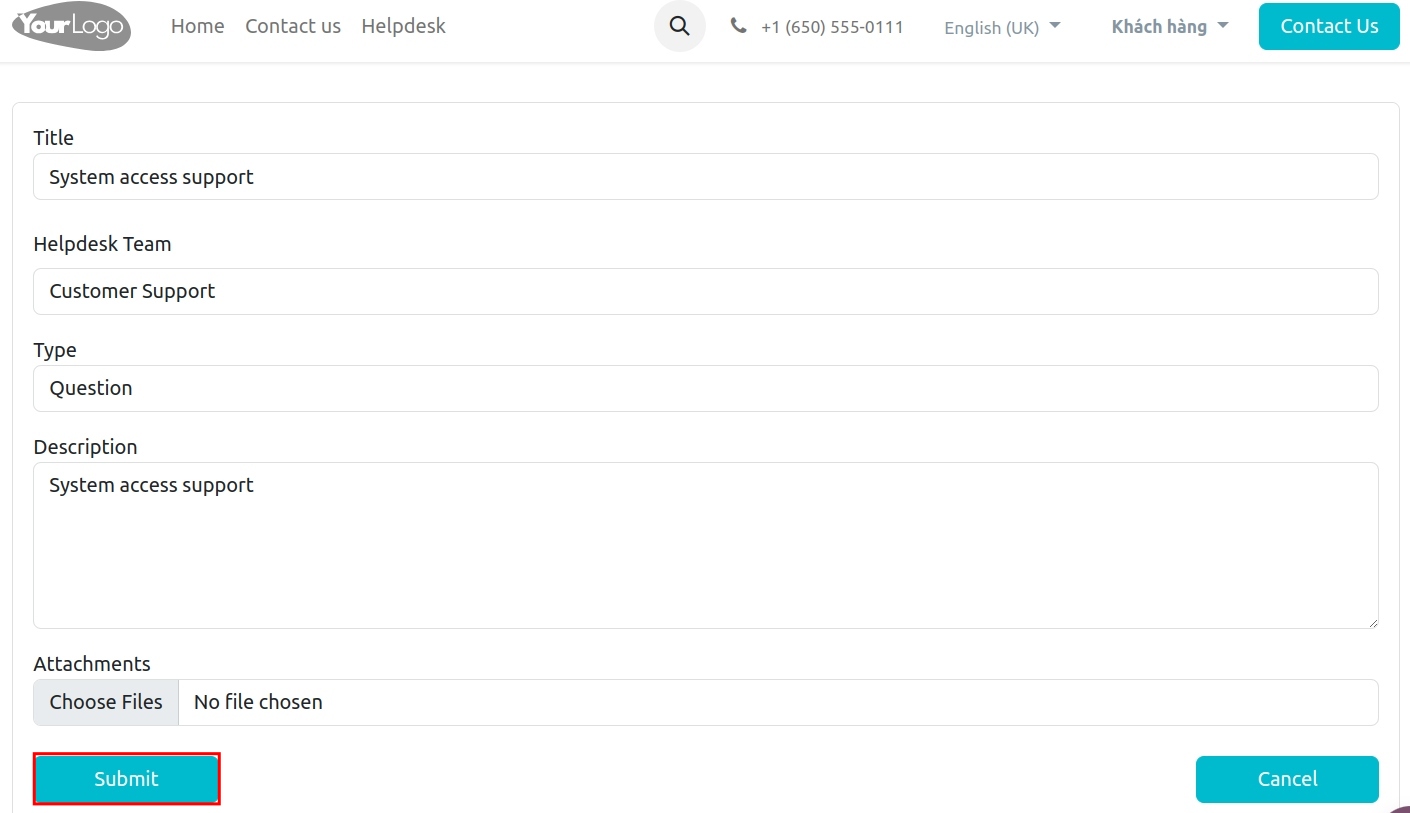This screenshot has width=1410, height=813.
Task: Open the search magnifier icon
Action: 680,26
